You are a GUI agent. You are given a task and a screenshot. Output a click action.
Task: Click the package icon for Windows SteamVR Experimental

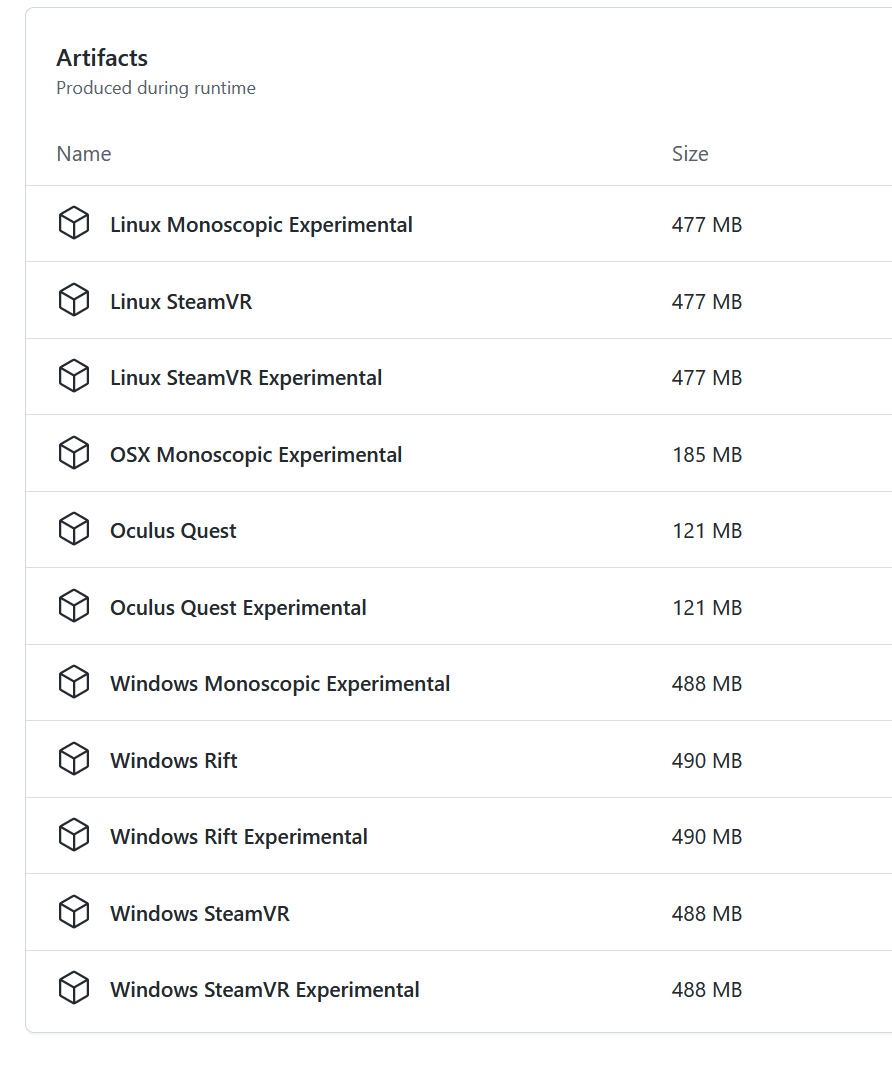pos(74,989)
